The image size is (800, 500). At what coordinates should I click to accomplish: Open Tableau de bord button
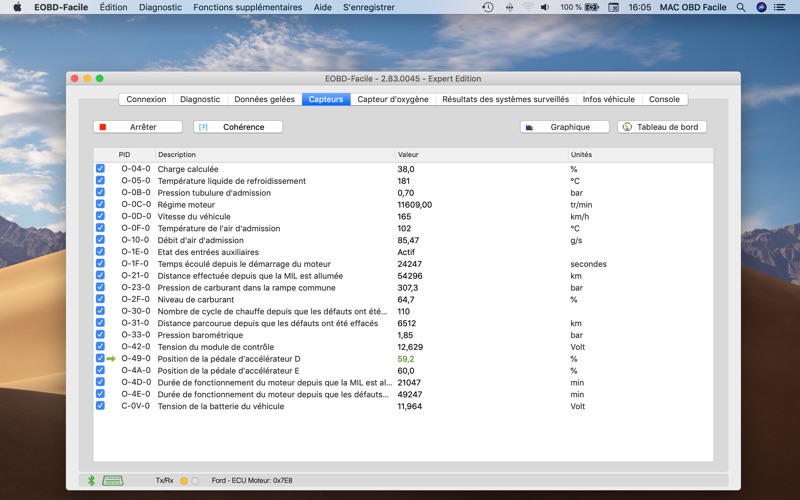pos(662,127)
